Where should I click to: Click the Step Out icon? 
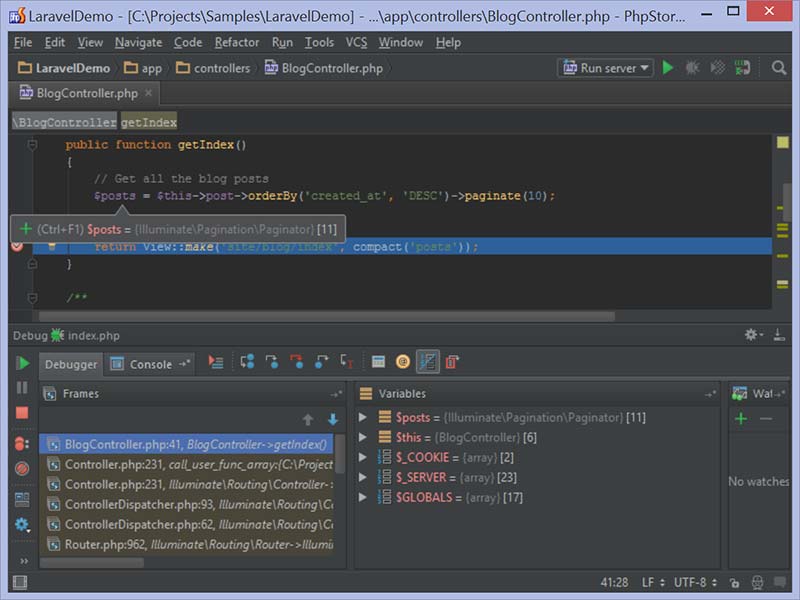pyautogui.click(x=321, y=362)
